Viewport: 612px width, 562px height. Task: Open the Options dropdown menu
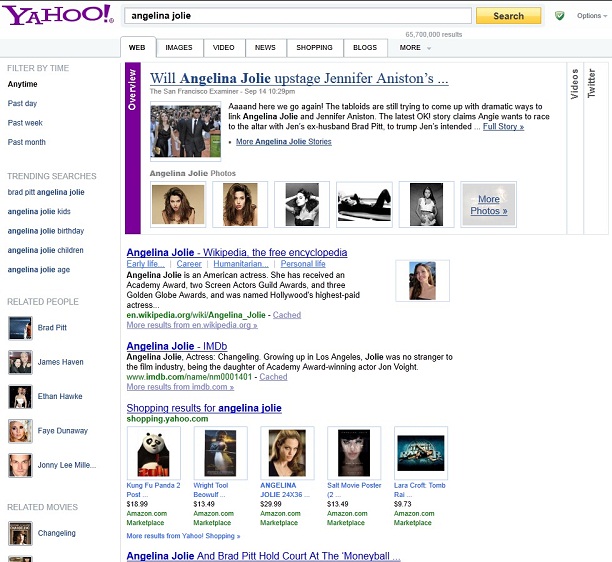click(592, 16)
